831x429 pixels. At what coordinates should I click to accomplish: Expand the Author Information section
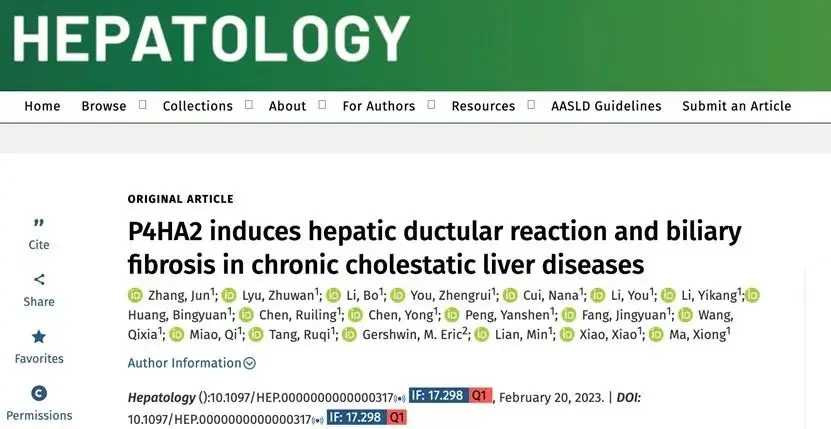point(191,363)
